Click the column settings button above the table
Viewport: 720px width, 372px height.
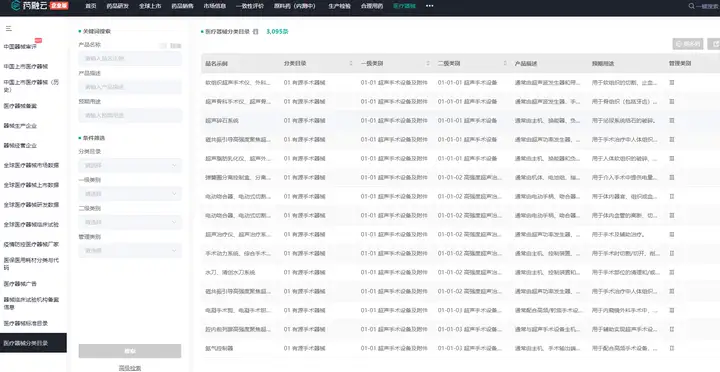pos(688,44)
